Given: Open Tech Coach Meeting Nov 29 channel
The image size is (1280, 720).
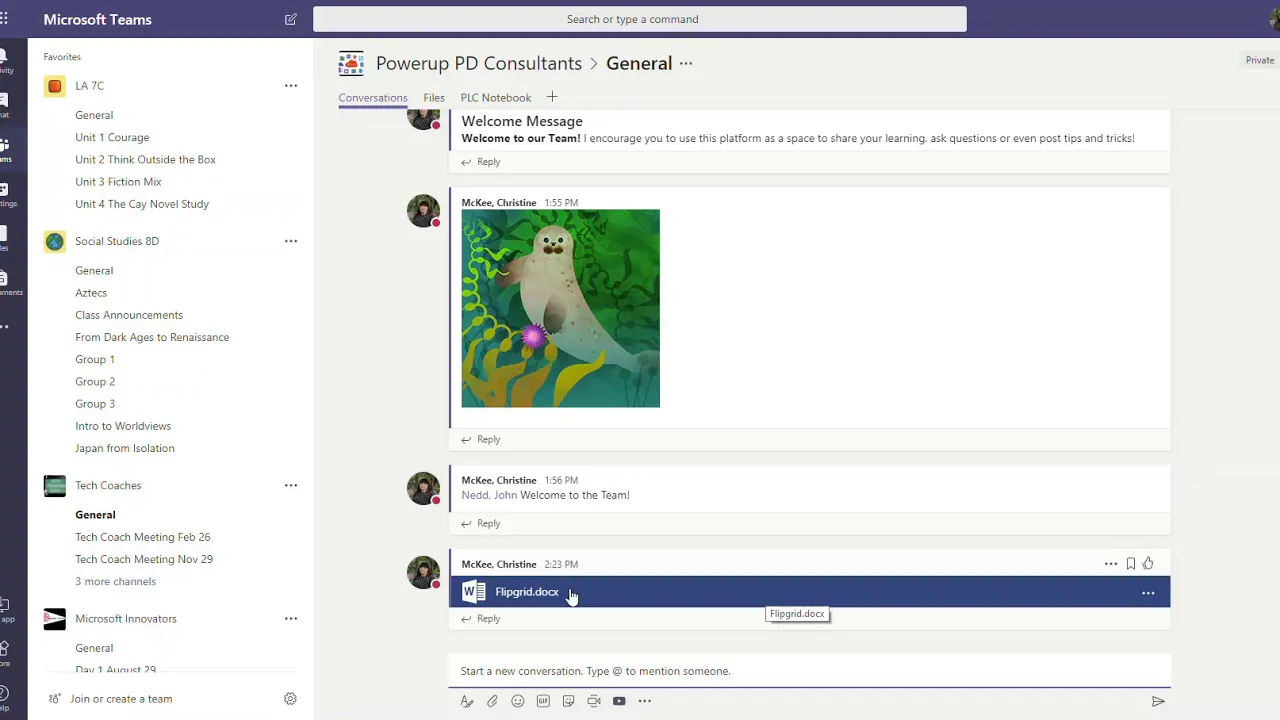Looking at the screenshot, I should 144,559.
